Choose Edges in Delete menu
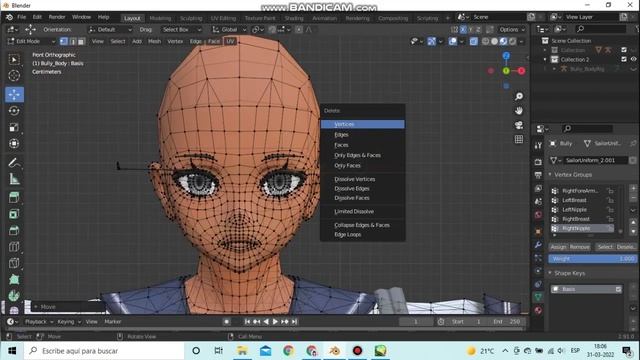 click(x=362, y=135)
